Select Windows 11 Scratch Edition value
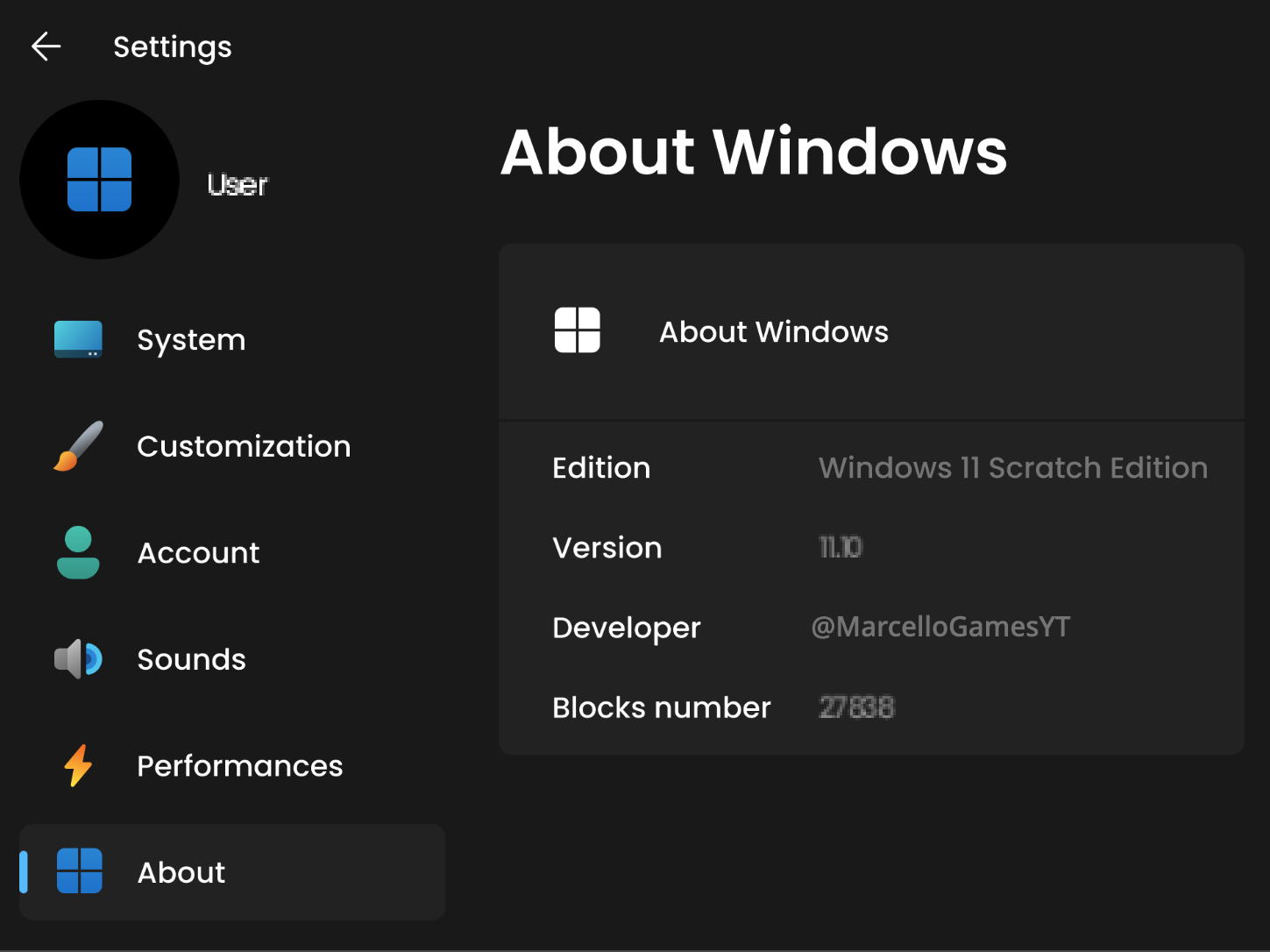Image resolution: width=1270 pixels, height=952 pixels. (x=1013, y=468)
